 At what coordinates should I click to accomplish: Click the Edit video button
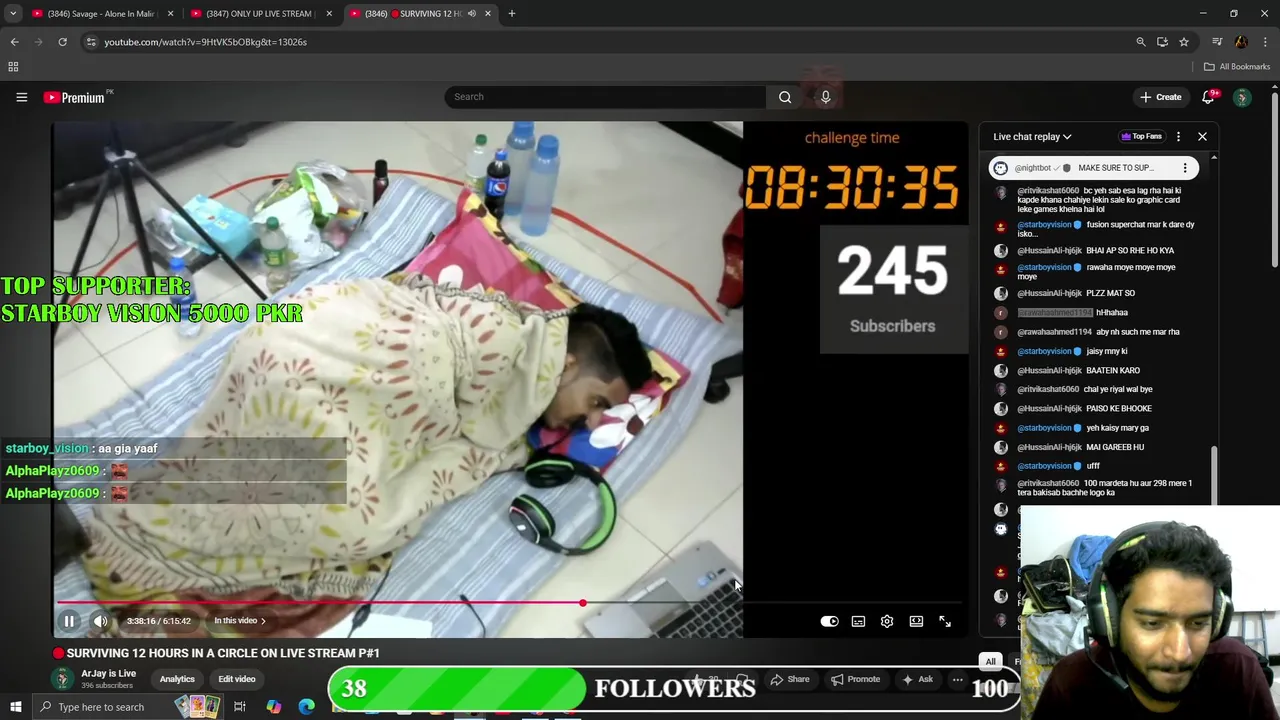coord(237,679)
